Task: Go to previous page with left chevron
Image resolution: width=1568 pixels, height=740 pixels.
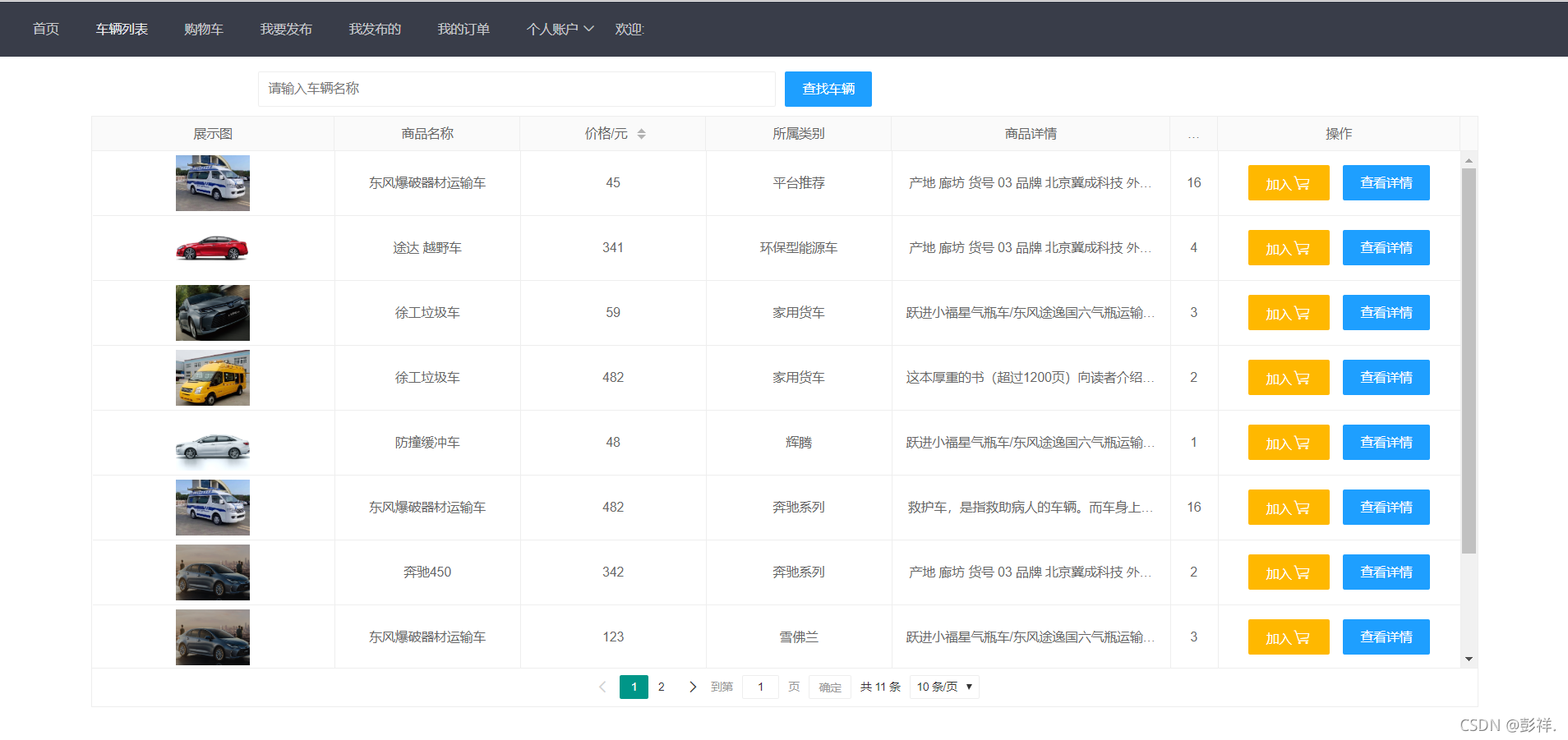Action: [x=602, y=687]
